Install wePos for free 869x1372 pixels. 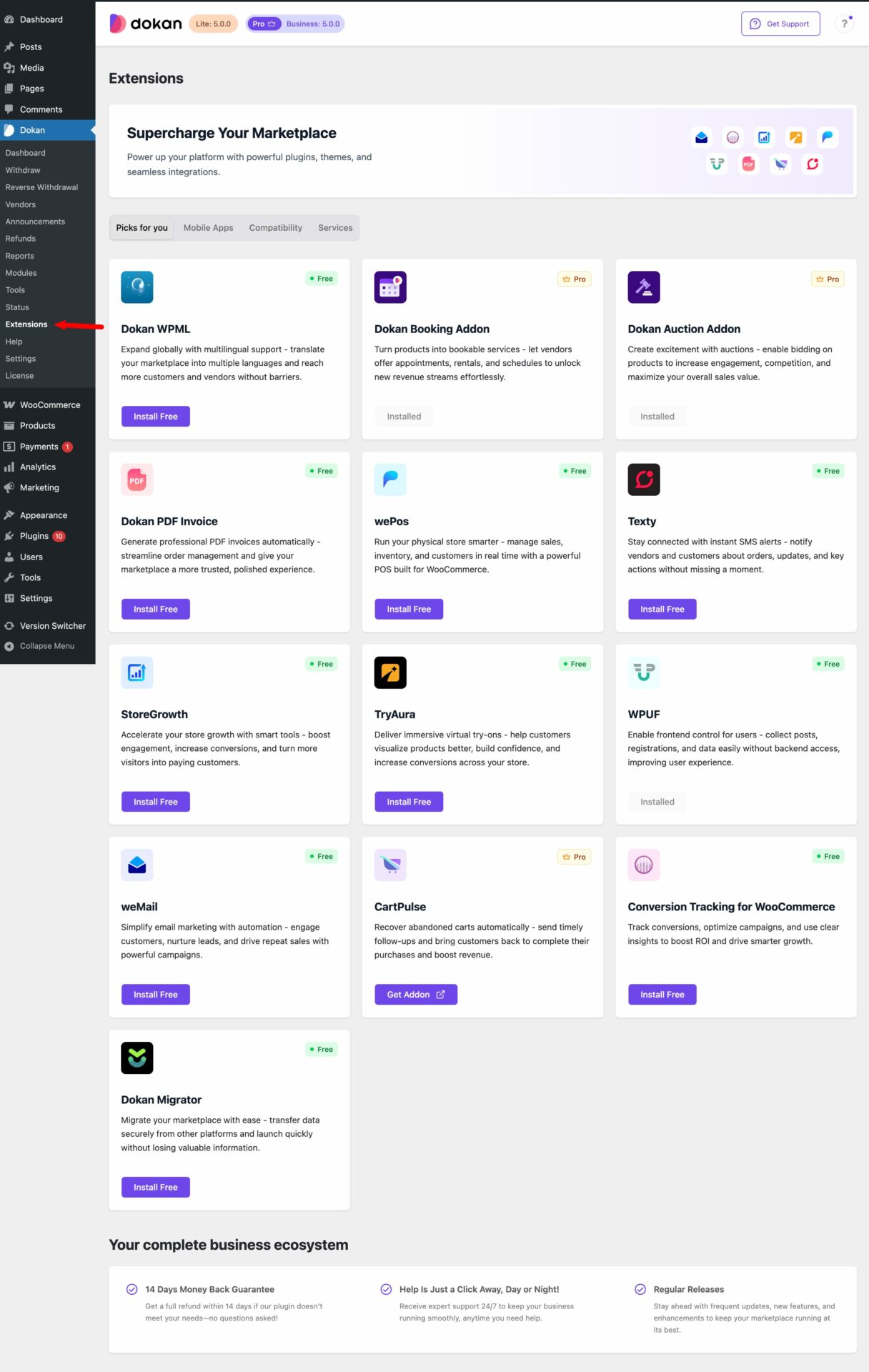coord(409,610)
